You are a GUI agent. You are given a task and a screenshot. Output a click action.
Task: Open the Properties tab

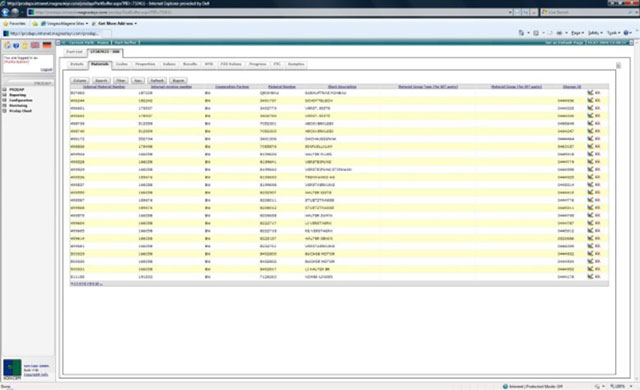[x=145, y=64]
